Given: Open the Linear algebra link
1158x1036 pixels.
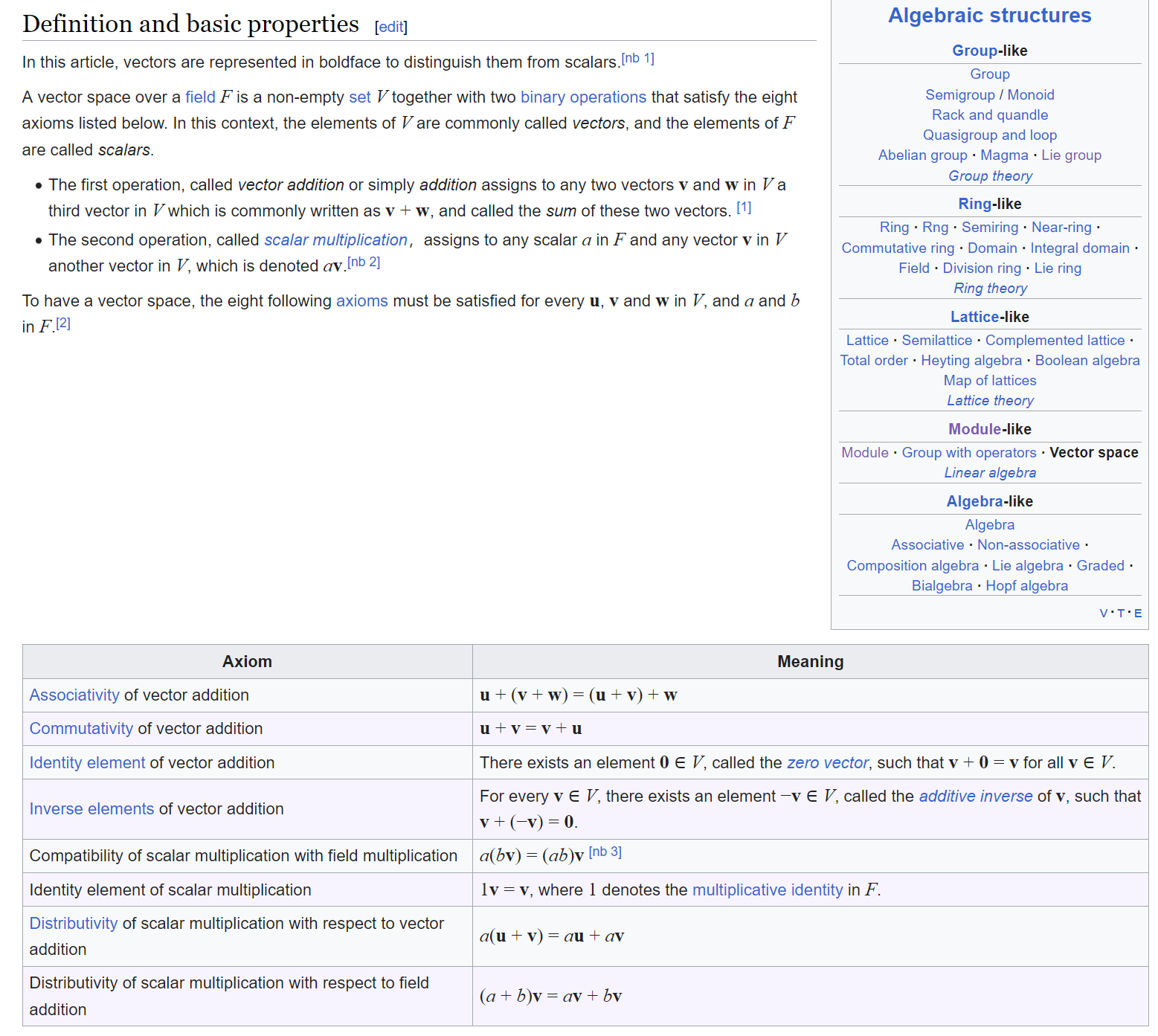Looking at the screenshot, I should click(x=989, y=473).
